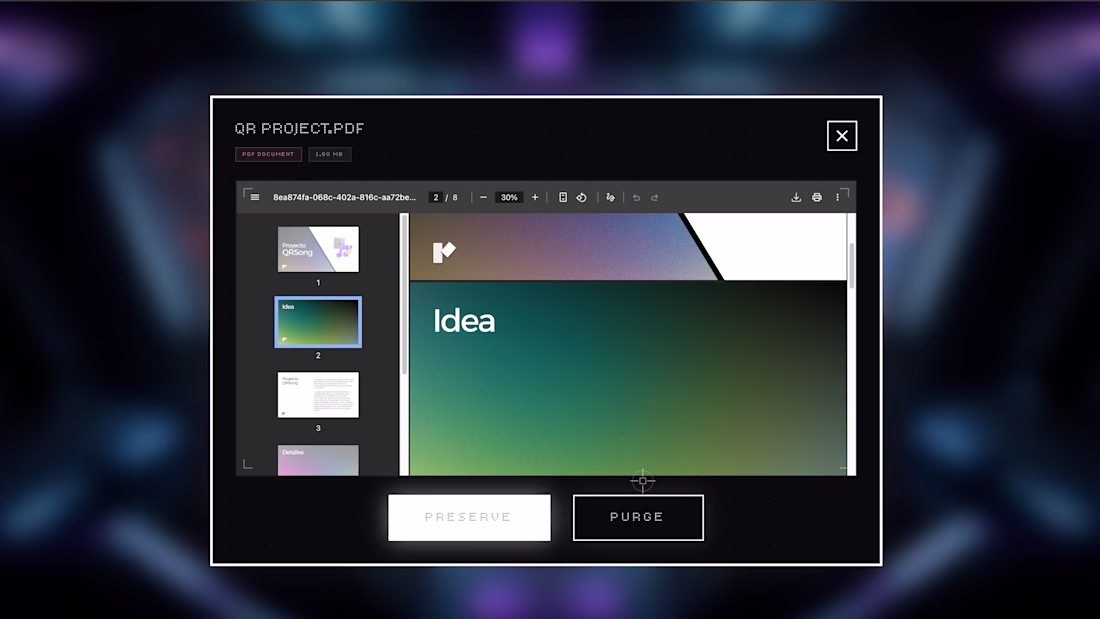The width and height of the screenshot is (1100, 619).
Task: Rotate the document counterclockwise
Action: coord(582,197)
